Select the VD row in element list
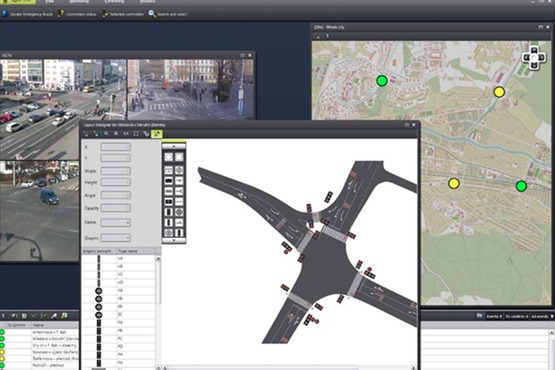 coord(118,283)
